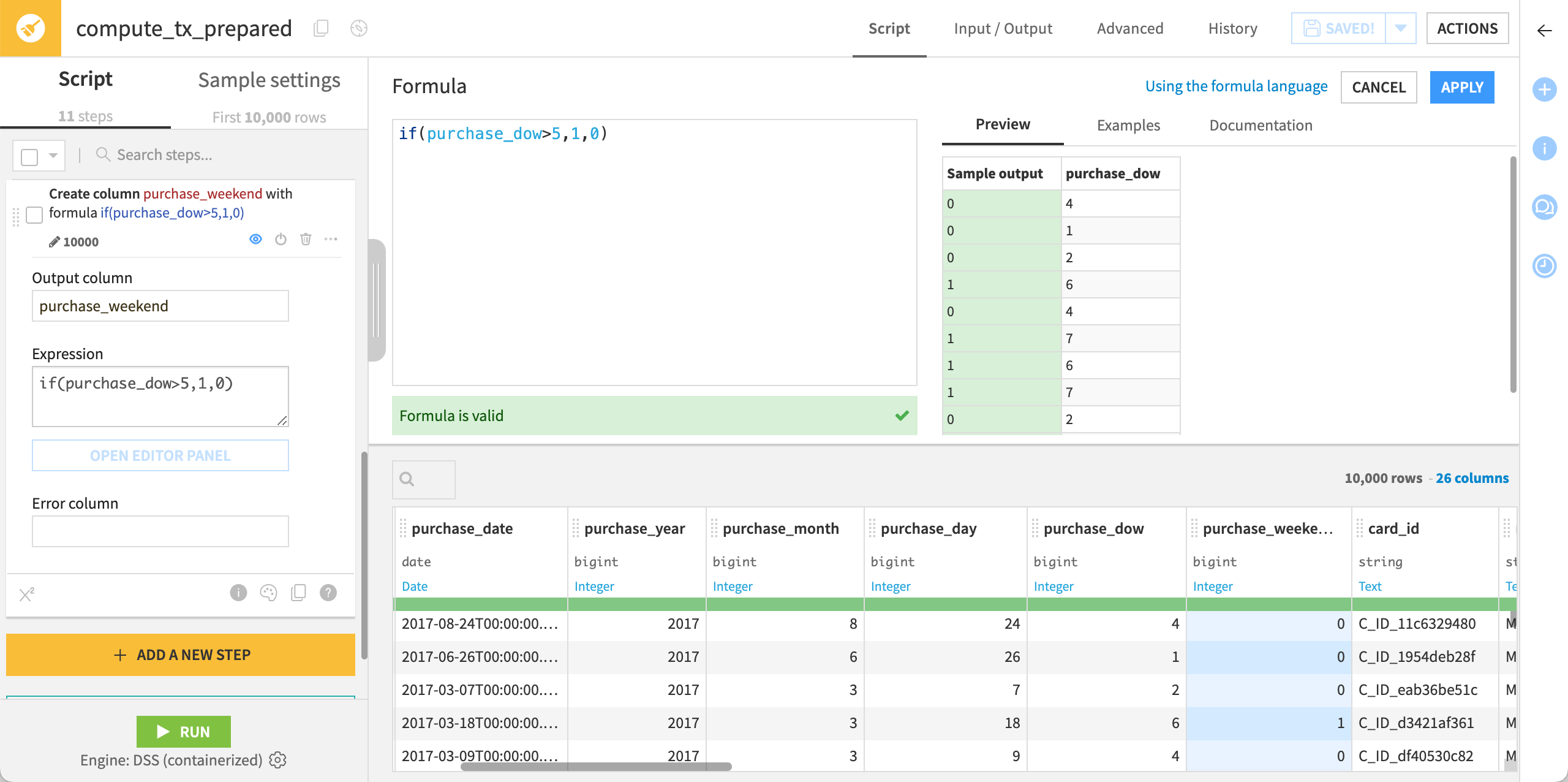Collapse the right panel with the arrow
This screenshot has height=782, width=1568.
point(1544,31)
